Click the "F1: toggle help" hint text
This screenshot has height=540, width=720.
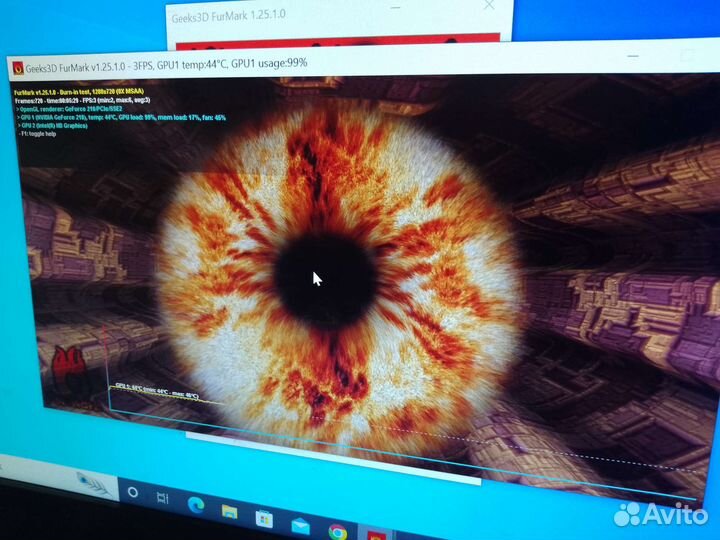tap(38, 134)
